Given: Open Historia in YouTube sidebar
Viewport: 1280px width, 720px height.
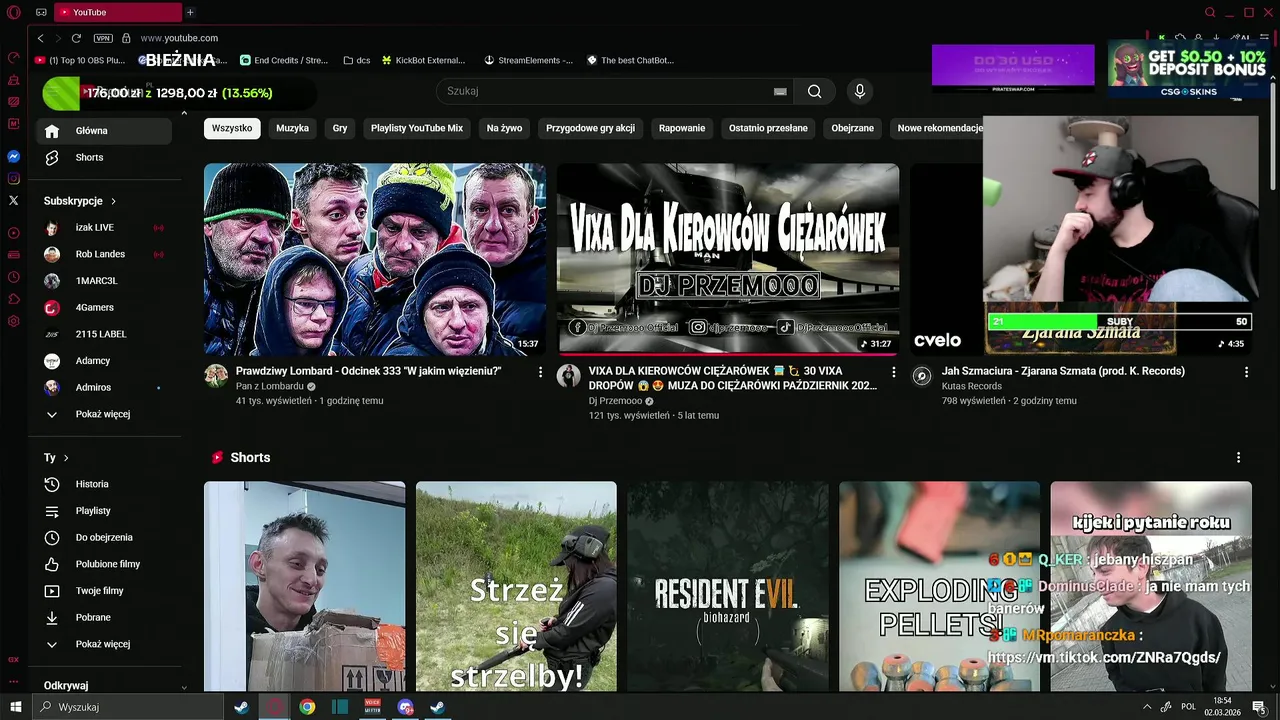Looking at the screenshot, I should [106, 484].
